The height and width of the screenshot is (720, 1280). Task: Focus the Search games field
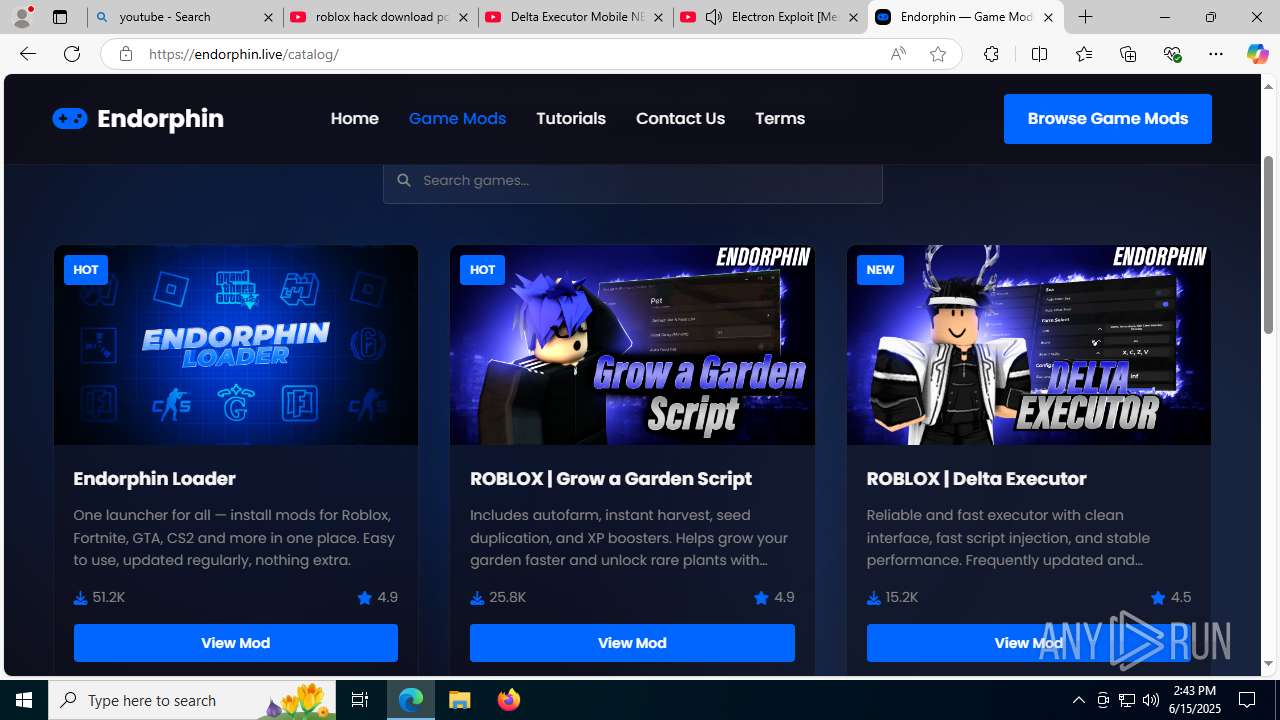tap(632, 181)
